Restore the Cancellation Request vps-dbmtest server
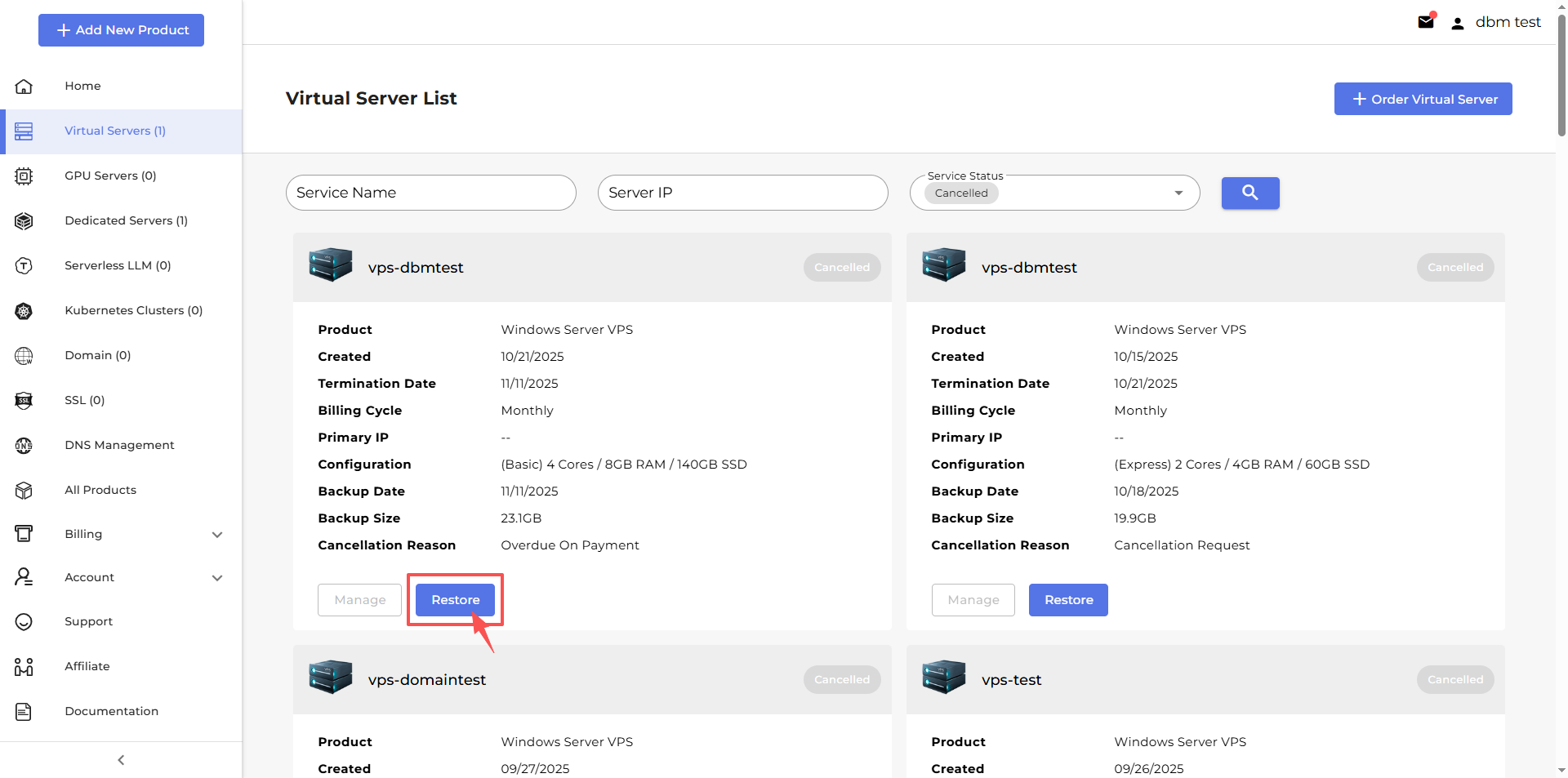The height and width of the screenshot is (778, 1568). (1068, 600)
